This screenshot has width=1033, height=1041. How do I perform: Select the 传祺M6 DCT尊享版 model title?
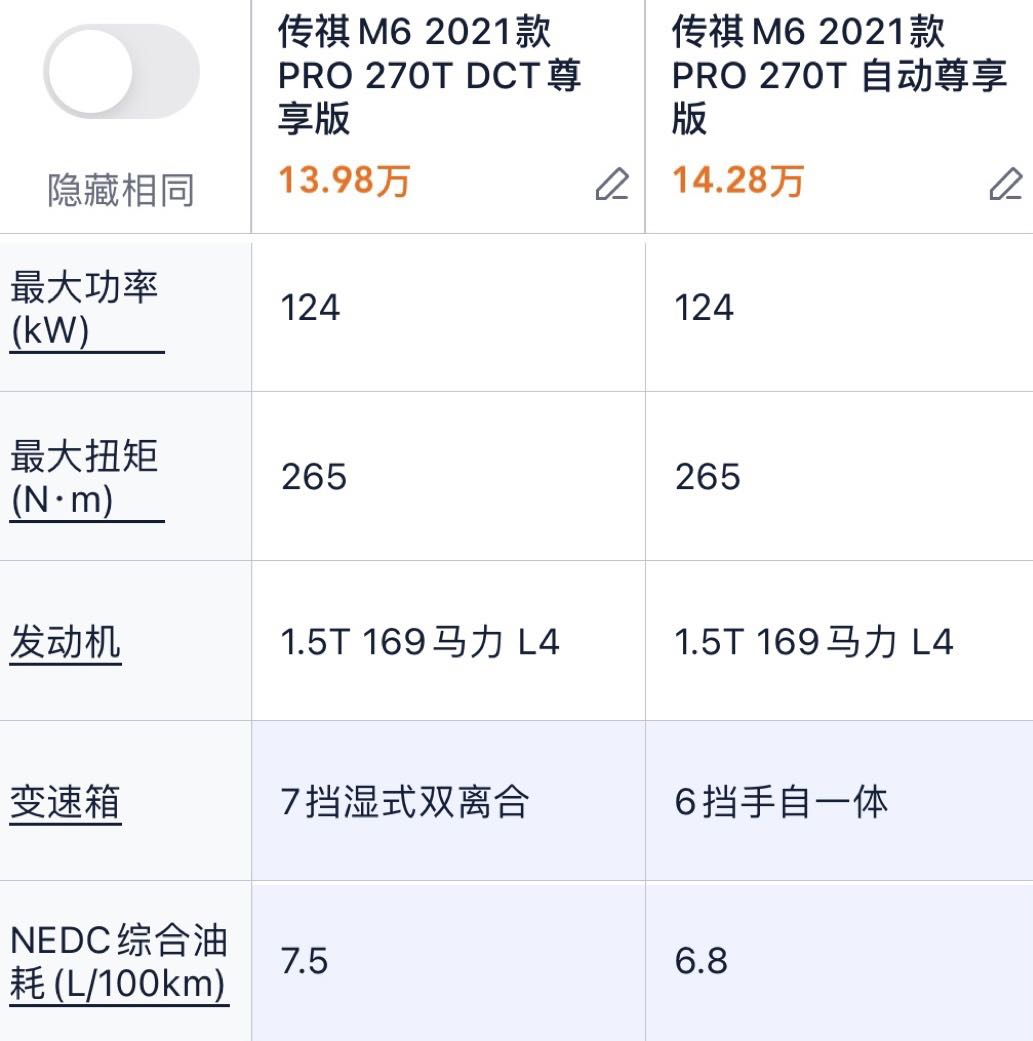click(429, 75)
